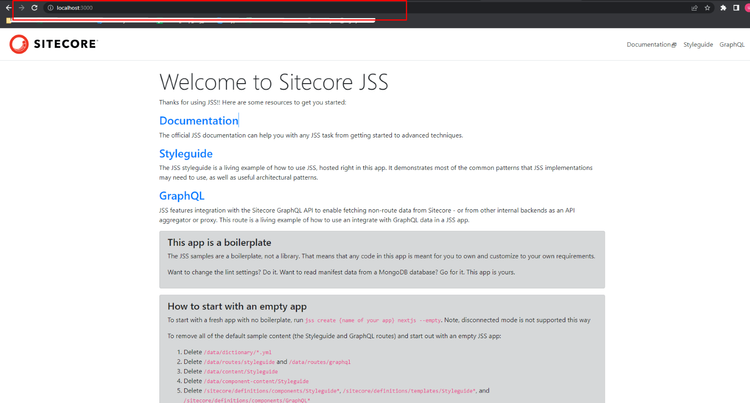The width and height of the screenshot is (750, 403).
Task: Click the Sitecore logo
Action: 54,44
